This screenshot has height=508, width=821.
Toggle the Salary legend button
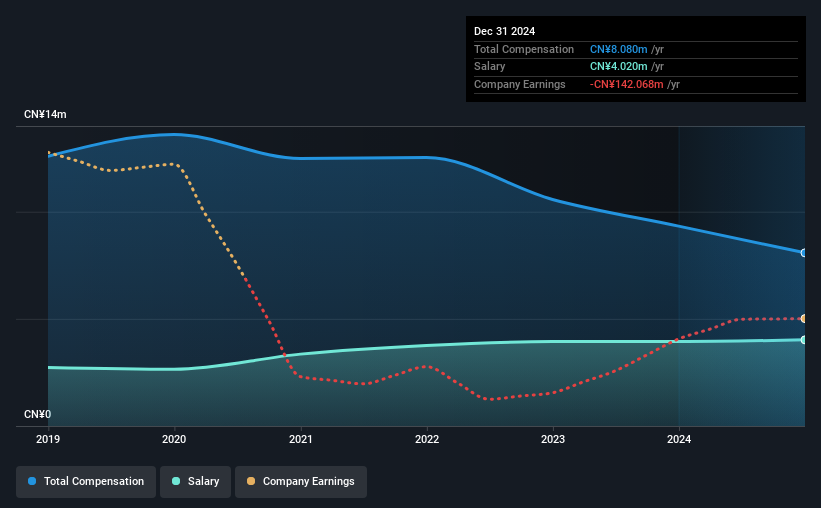tap(195, 481)
